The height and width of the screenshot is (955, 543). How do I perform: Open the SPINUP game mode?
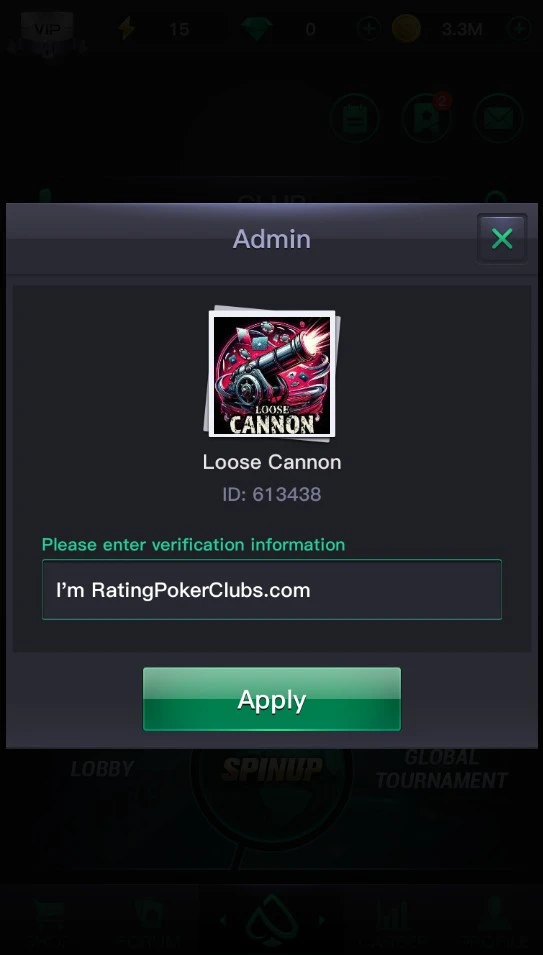pyautogui.click(x=272, y=769)
